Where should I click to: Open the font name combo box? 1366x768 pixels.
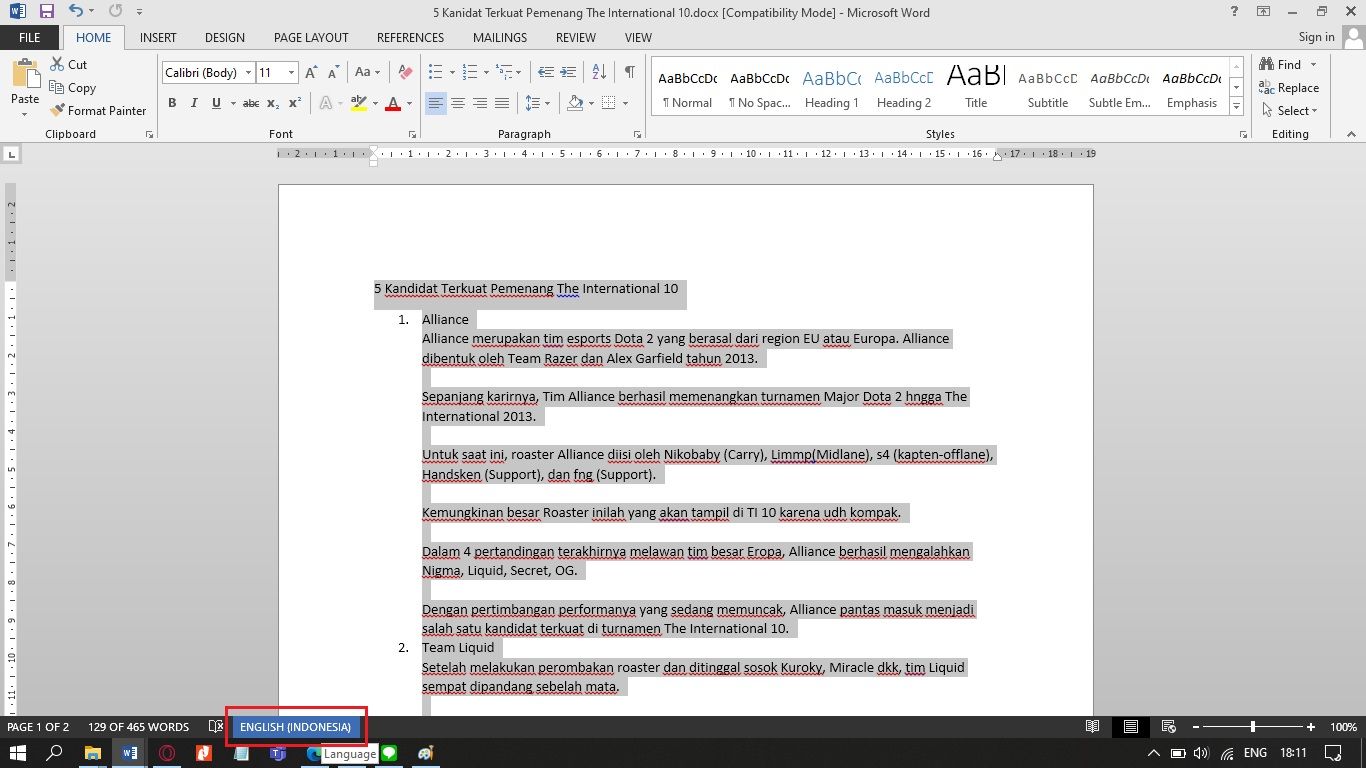(x=208, y=73)
